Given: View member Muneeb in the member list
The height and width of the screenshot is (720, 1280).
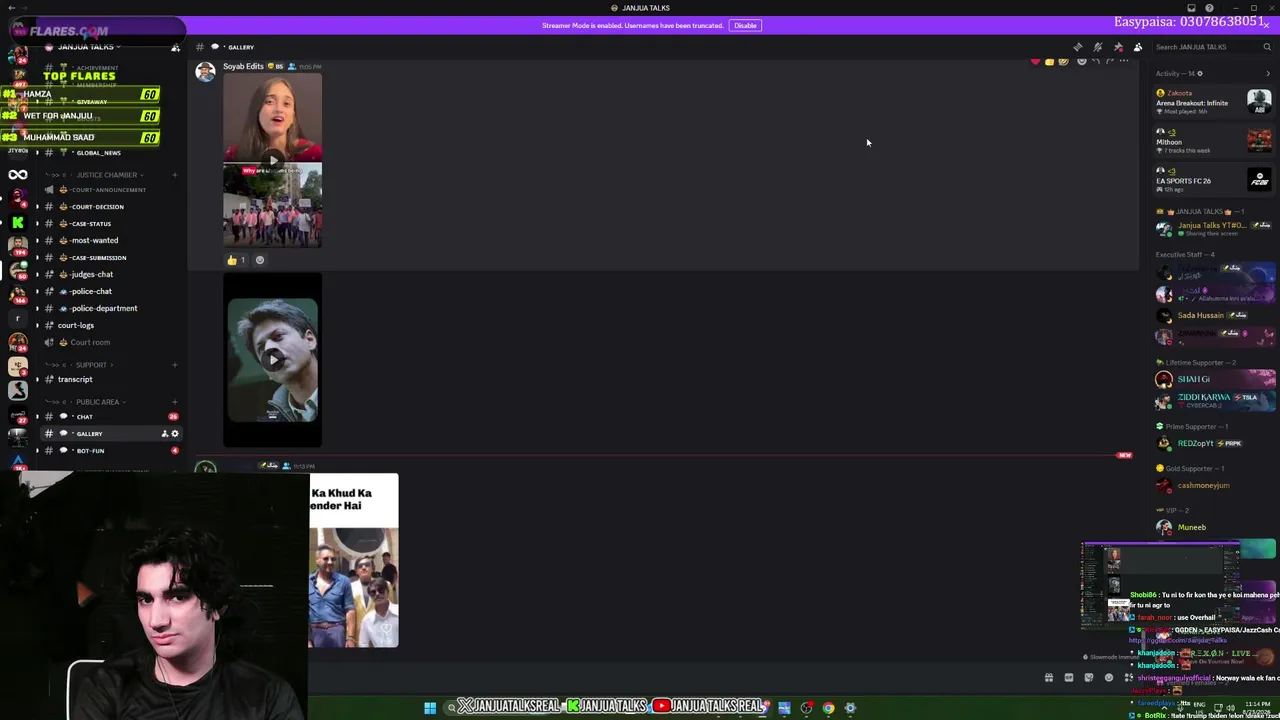Looking at the screenshot, I should tap(1214, 527).
